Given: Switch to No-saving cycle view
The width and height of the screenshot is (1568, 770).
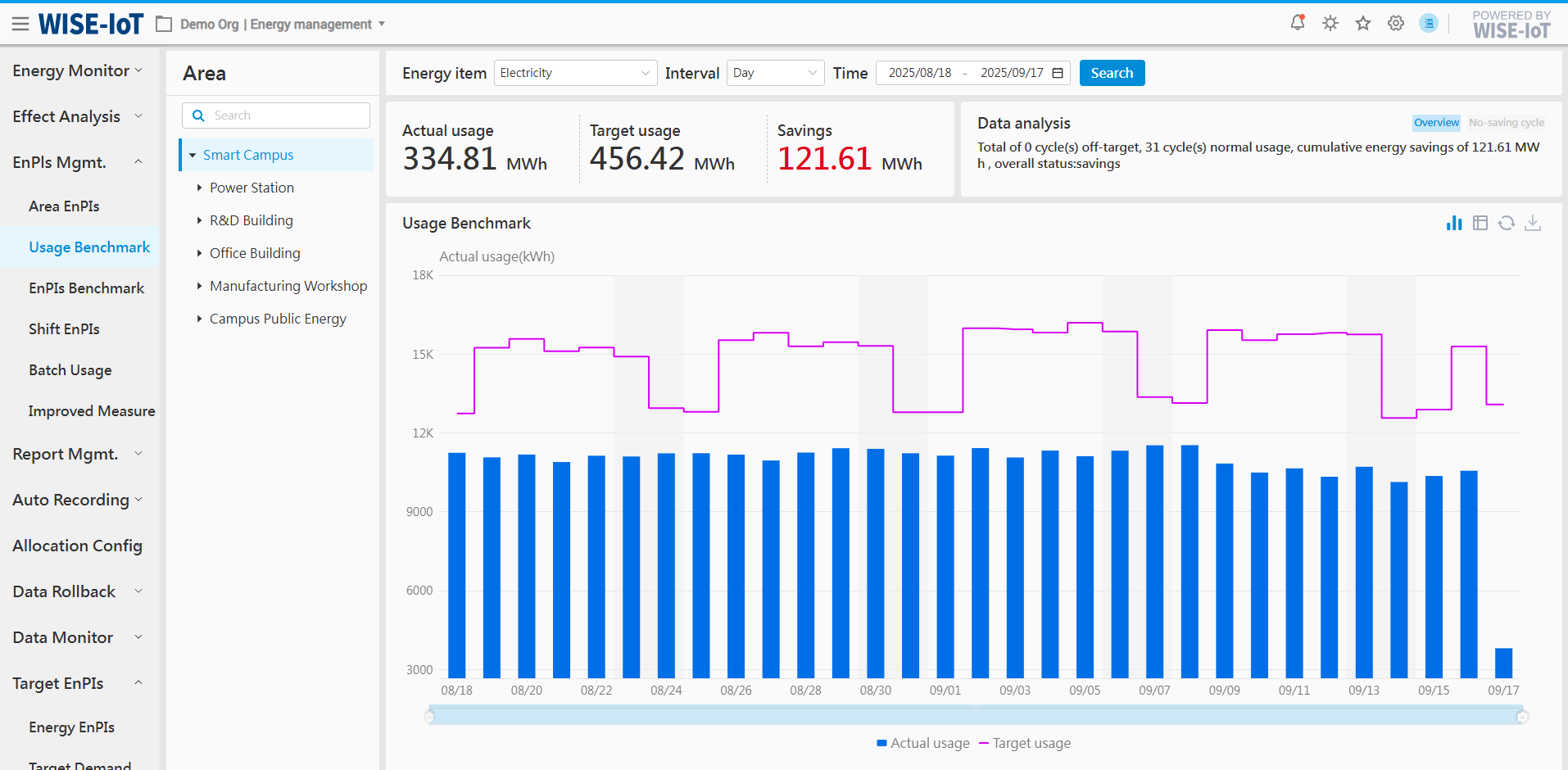Looking at the screenshot, I should tap(1506, 123).
